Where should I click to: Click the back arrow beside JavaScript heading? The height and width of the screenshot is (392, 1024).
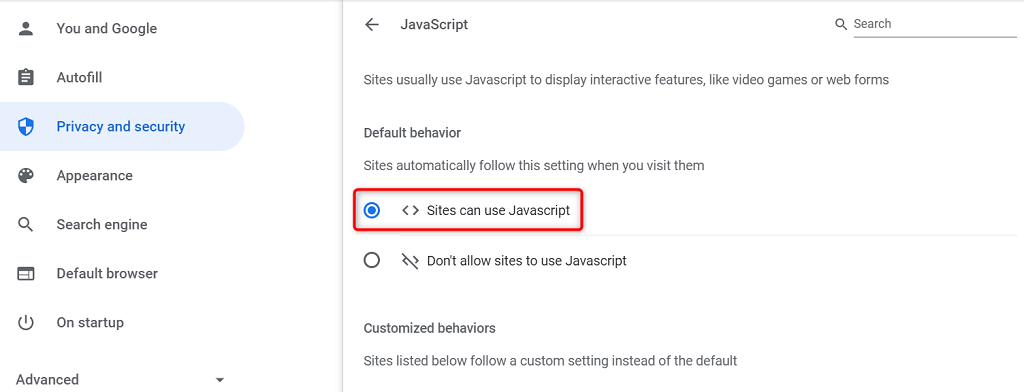coord(372,25)
